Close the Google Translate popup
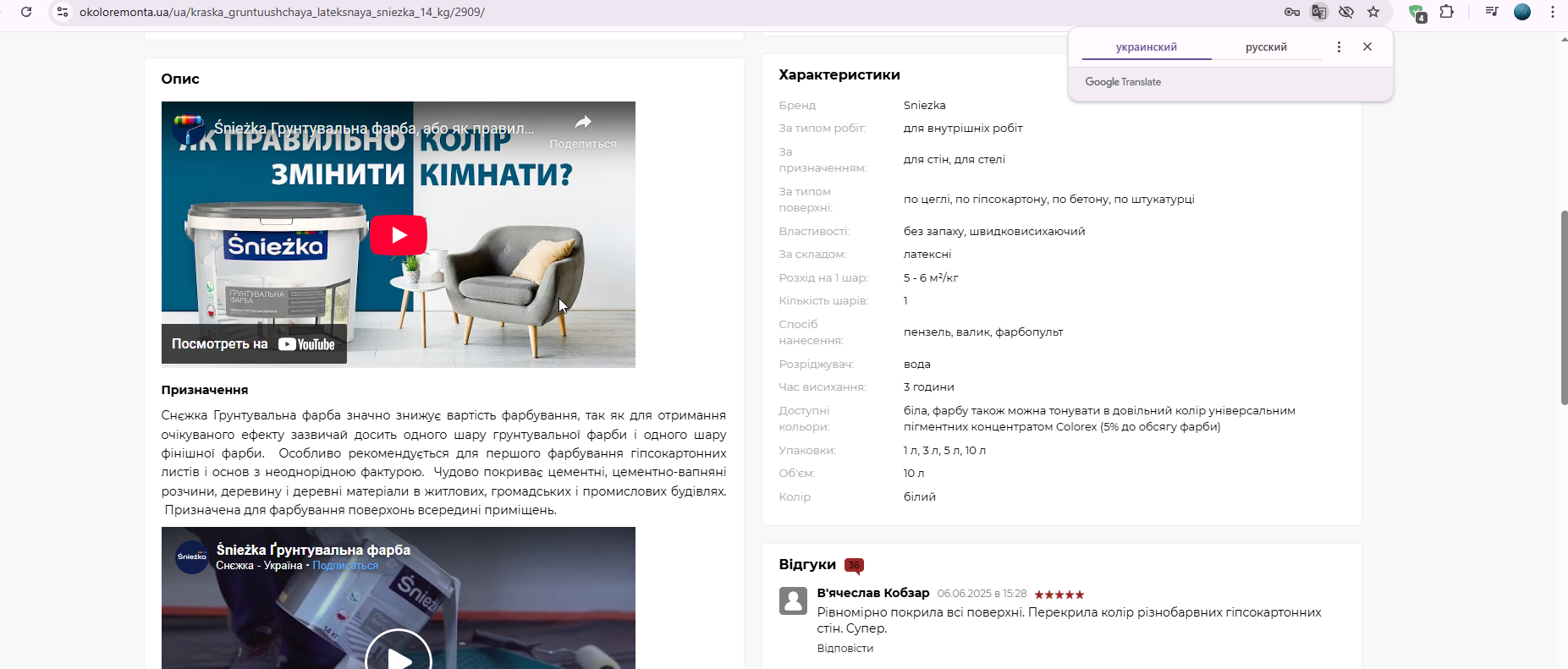Image resolution: width=1568 pixels, height=669 pixels. click(1367, 47)
